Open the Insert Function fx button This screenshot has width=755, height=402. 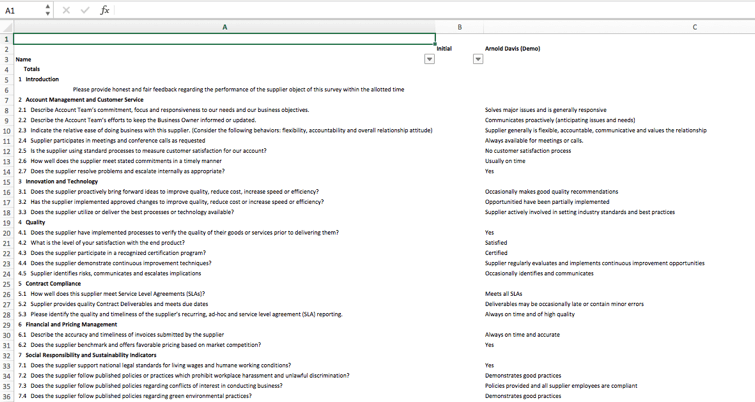(x=104, y=10)
